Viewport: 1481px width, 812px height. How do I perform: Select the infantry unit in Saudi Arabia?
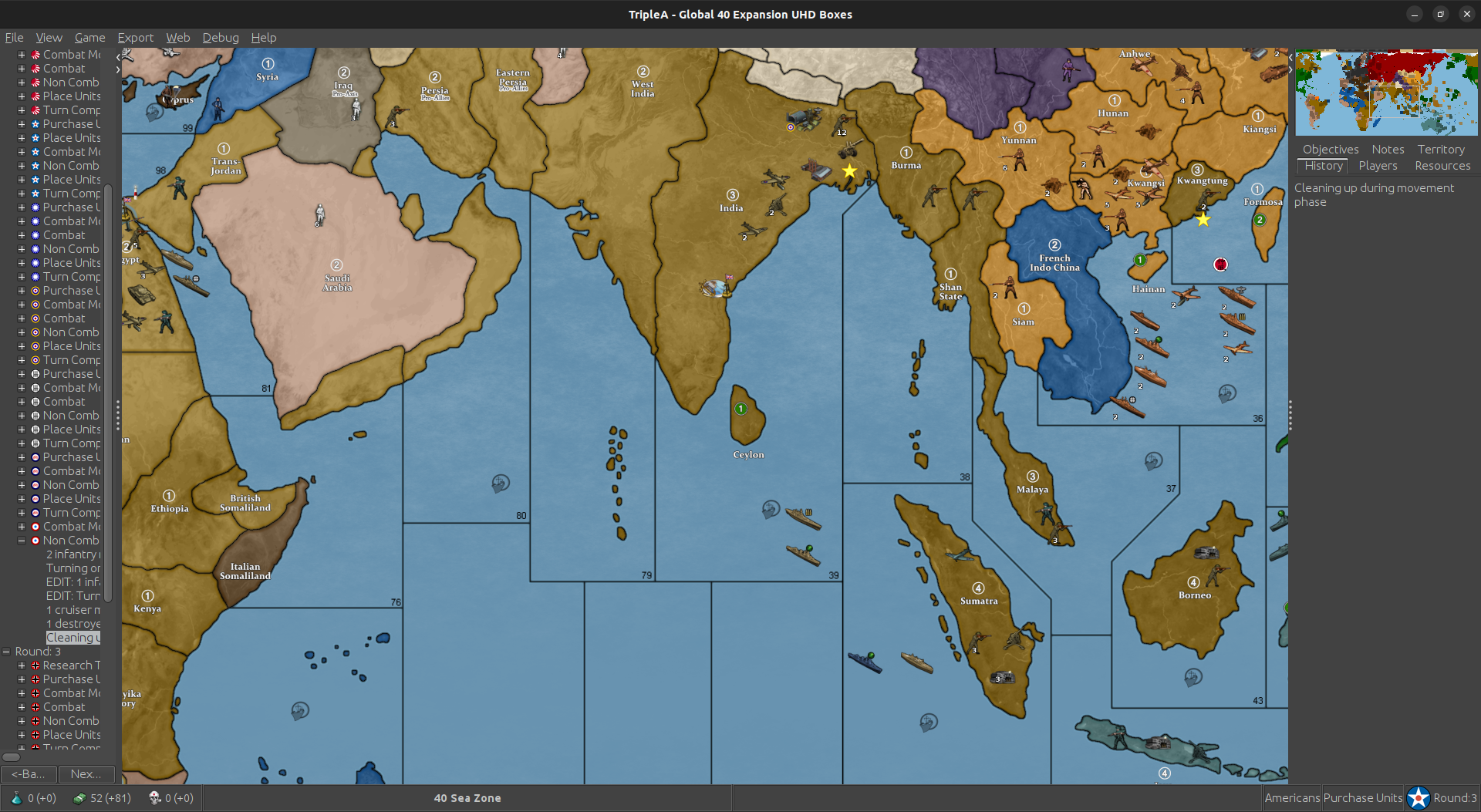click(x=319, y=214)
